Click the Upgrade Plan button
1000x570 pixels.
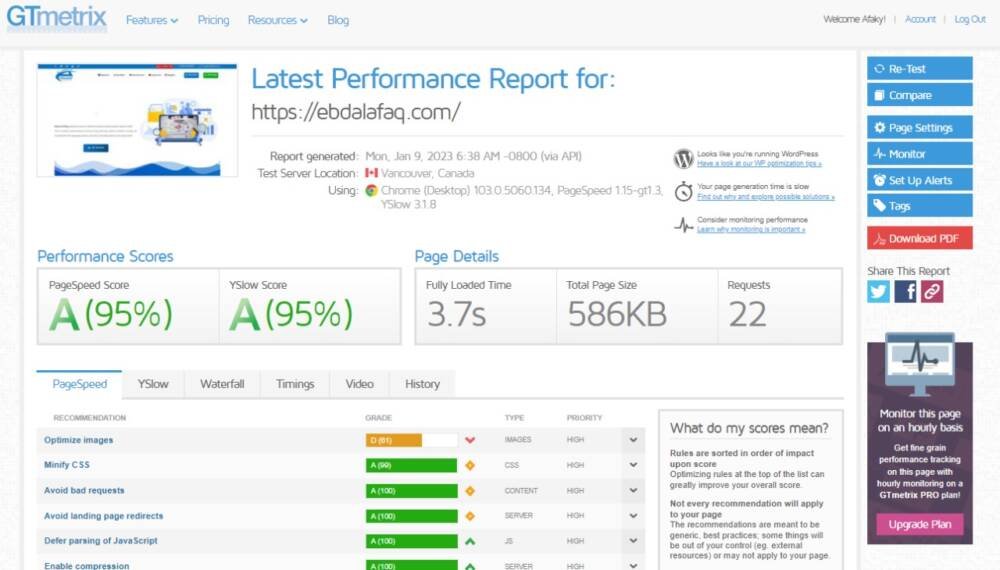(x=919, y=524)
